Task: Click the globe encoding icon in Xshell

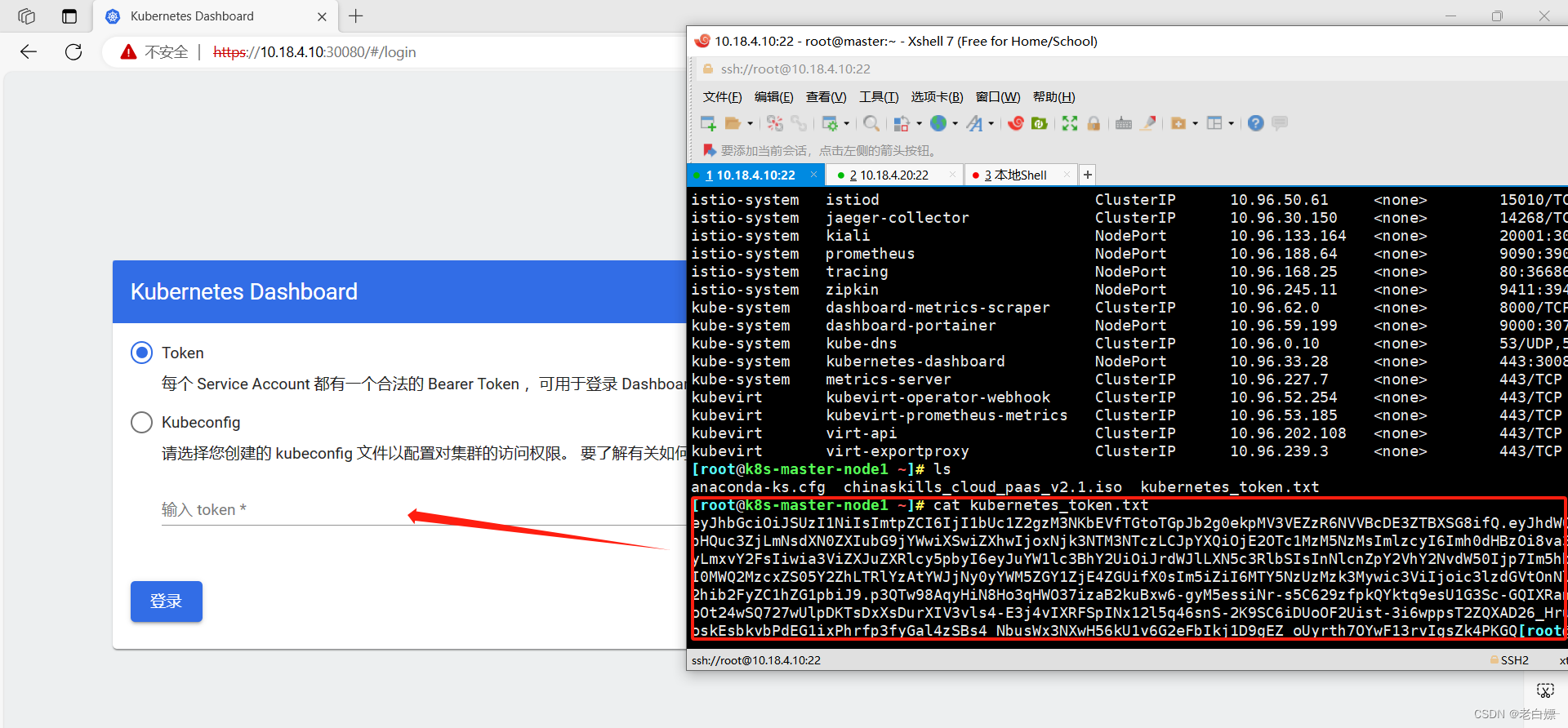Action: pyautogui.click(x=938, y=123)
